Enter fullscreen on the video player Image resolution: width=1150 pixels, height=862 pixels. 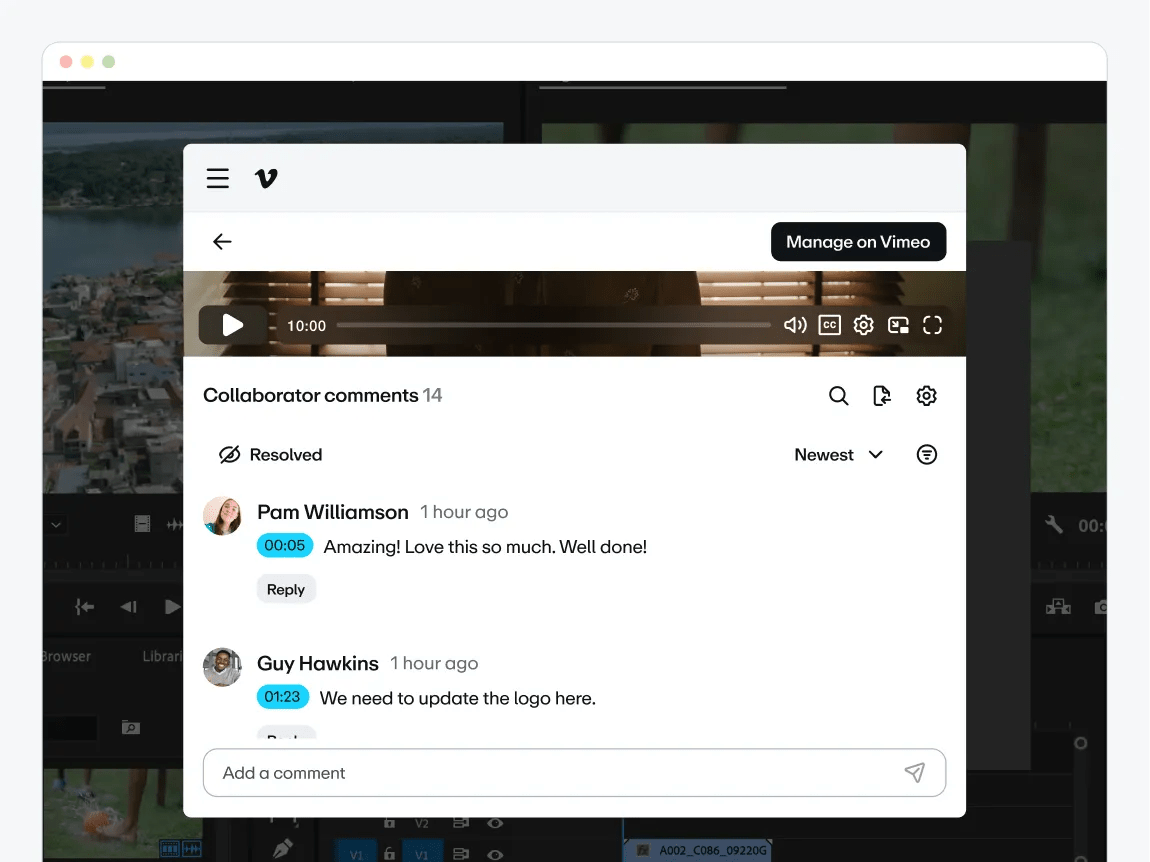click(x=932, y=325)
